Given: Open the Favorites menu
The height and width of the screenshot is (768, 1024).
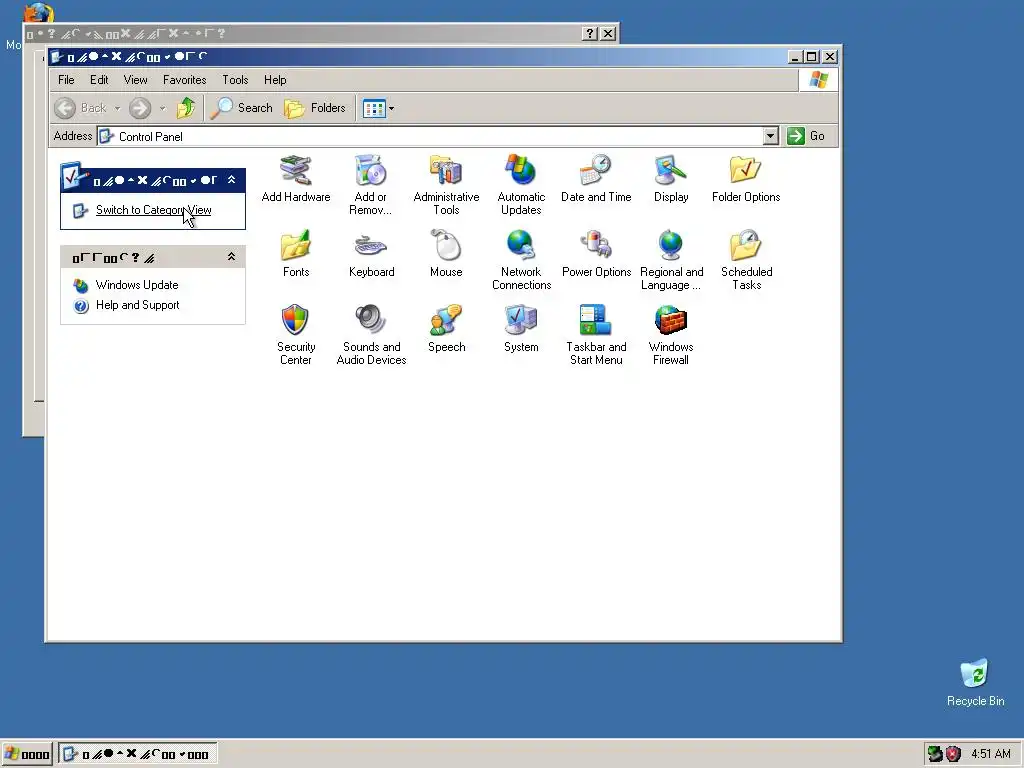Looking at the screenshot, I should (x=184, y=80).
